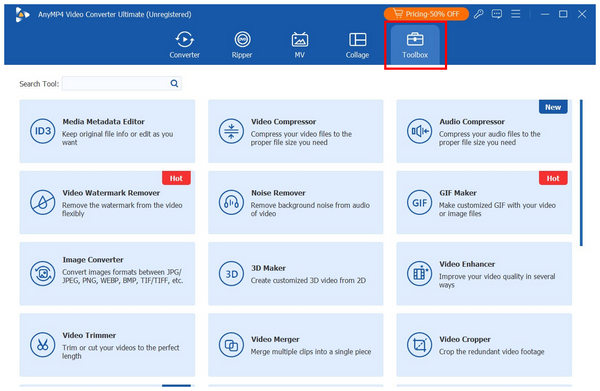Image resolution: width=600 pixels, height=391 pixels.
Task: Open the Converter tab
Action: (184, 45)
